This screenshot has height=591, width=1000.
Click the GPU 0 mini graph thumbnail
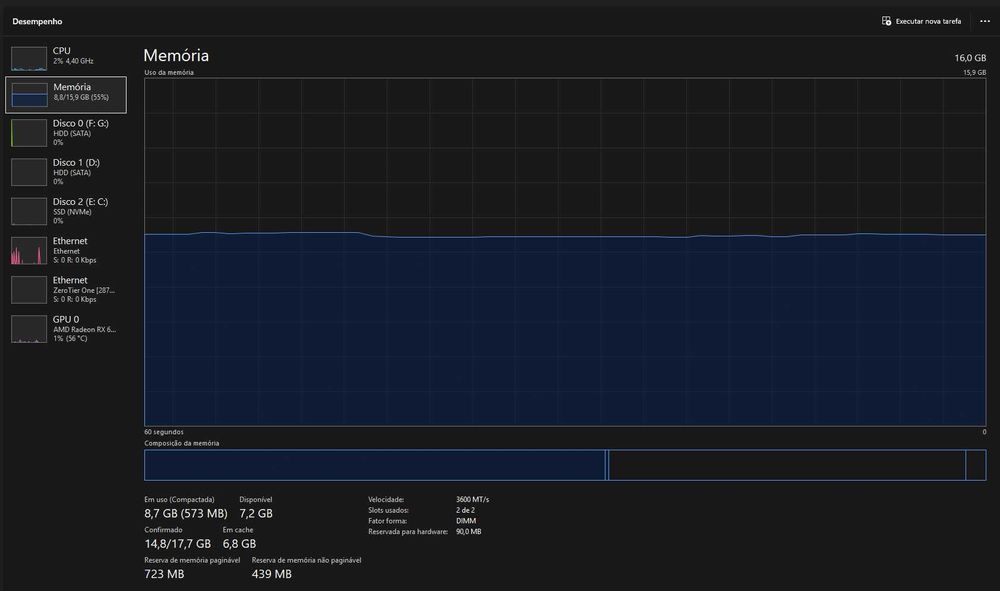tap(29, 329)
